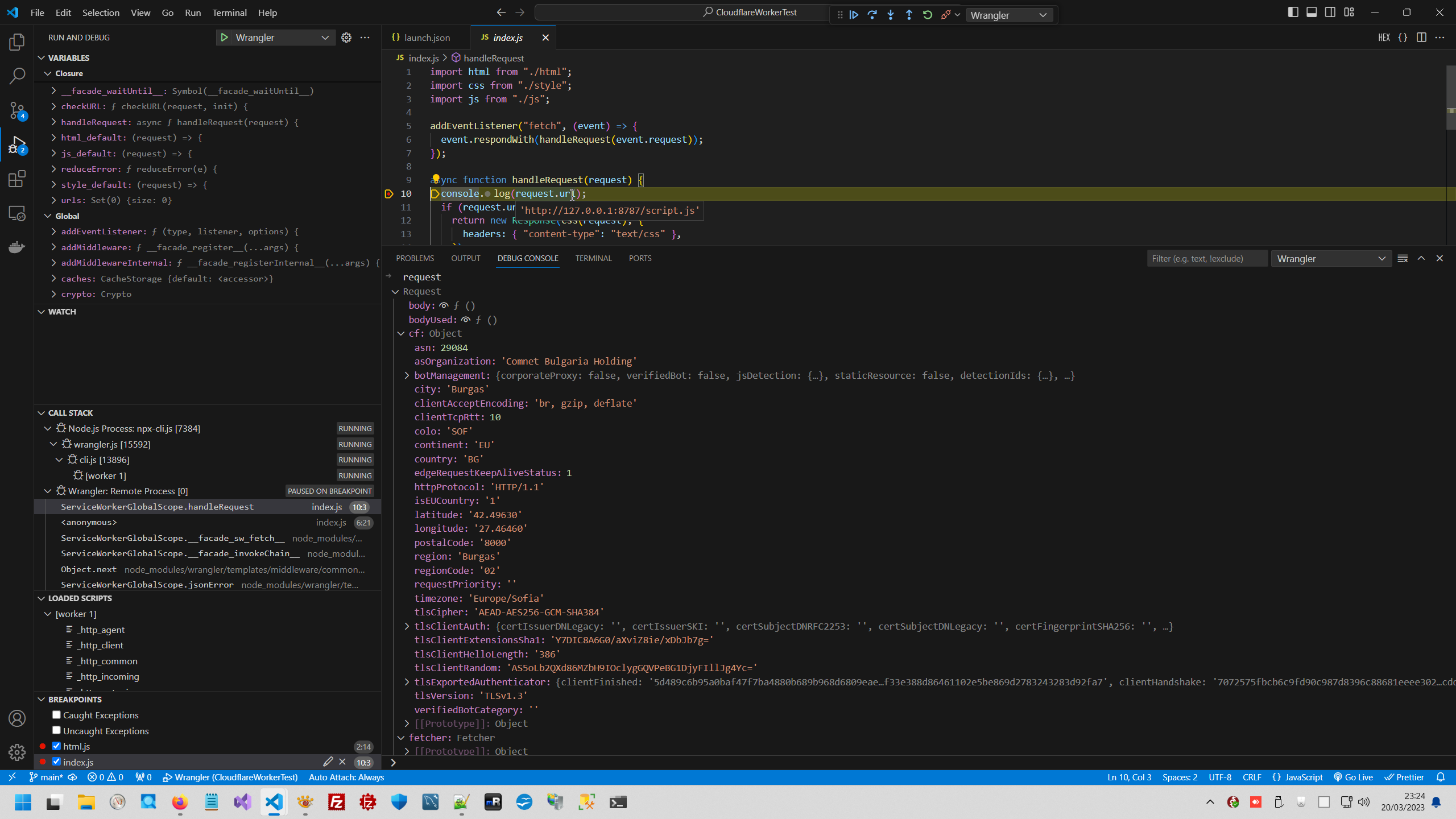1456x819 pixels.
Task: Click Go Live in the status bar
Action: coord(1353,777)
